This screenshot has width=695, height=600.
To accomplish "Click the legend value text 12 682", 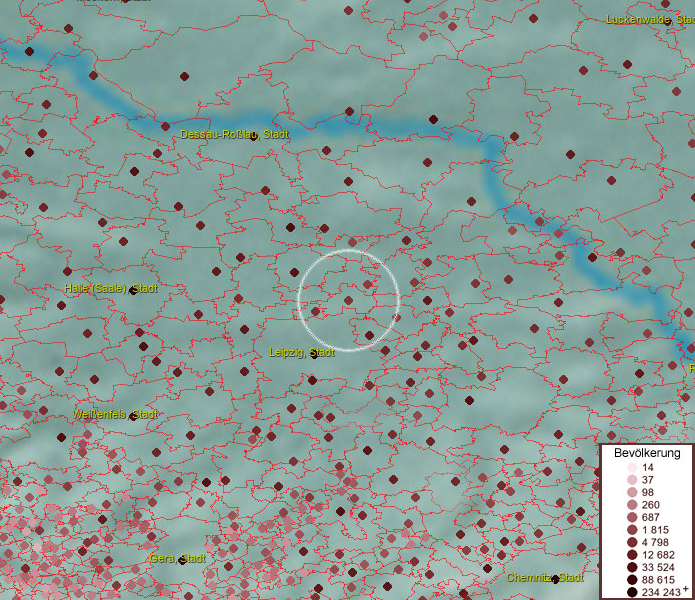I will tap(658, 555).
